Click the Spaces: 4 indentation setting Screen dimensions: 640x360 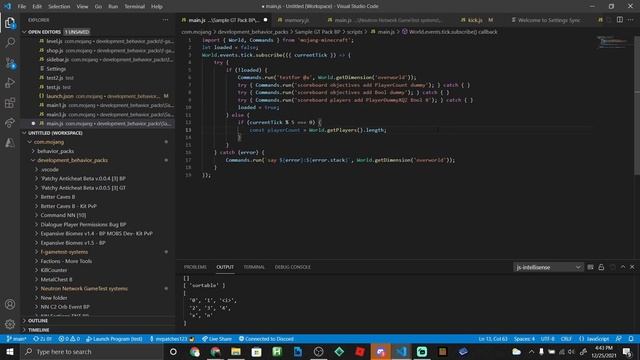524,339
